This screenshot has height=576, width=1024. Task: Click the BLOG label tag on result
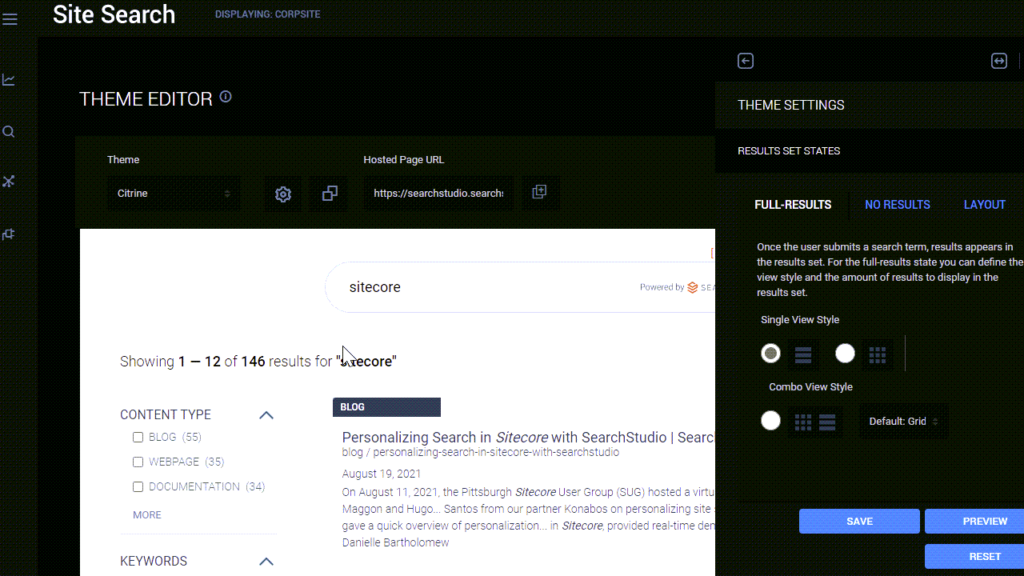pos(387,407)
